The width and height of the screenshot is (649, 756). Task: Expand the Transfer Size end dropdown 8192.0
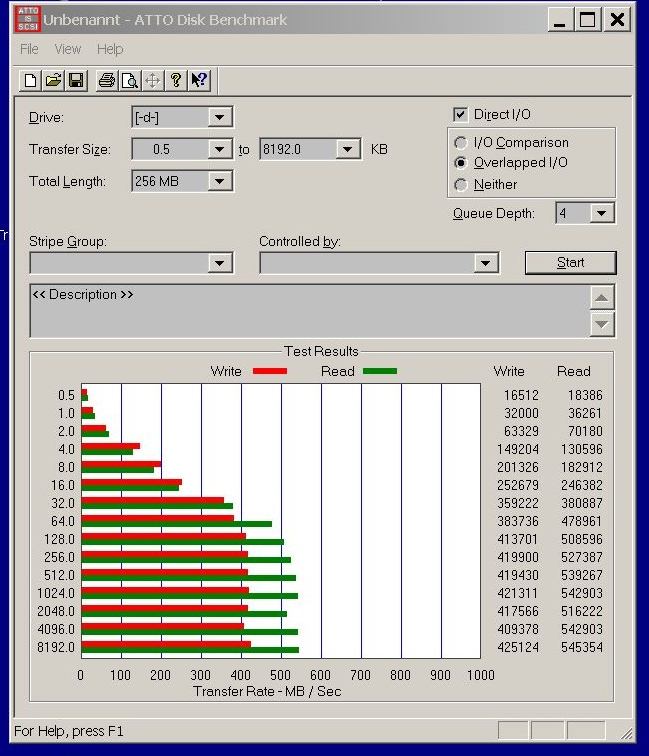coord(348,149)
